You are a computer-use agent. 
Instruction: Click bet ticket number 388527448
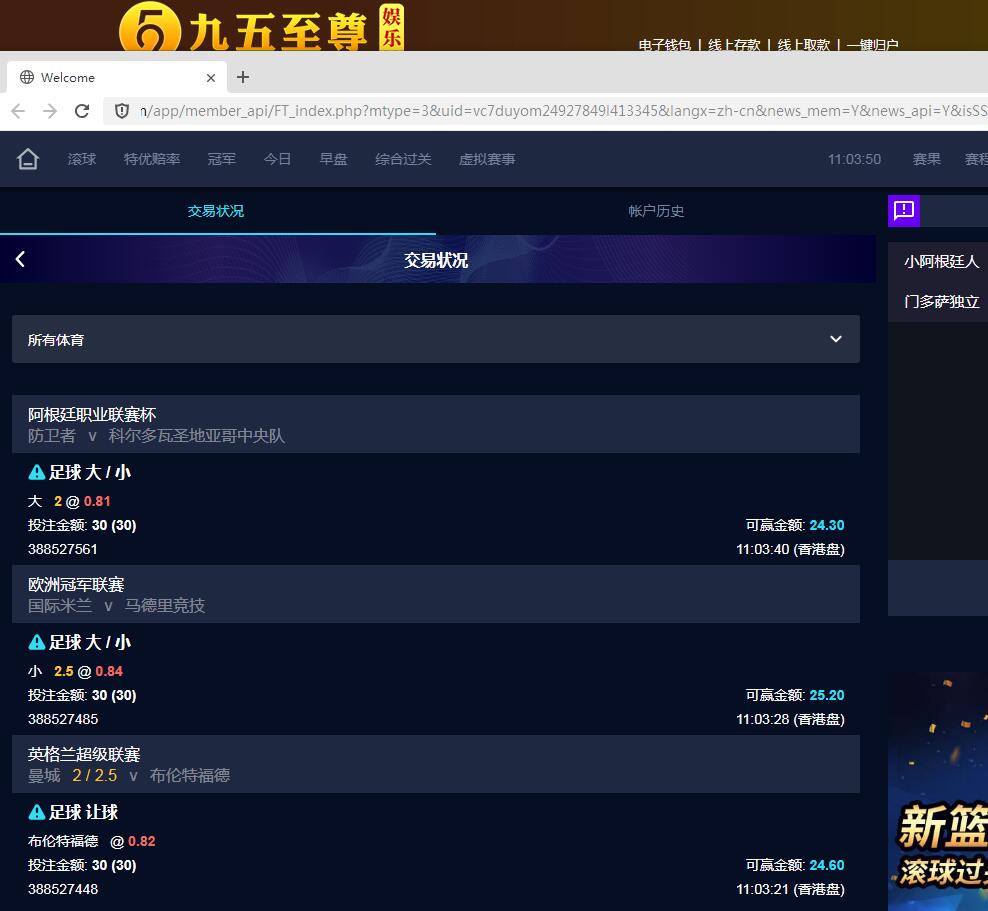[x=63, y=890]
